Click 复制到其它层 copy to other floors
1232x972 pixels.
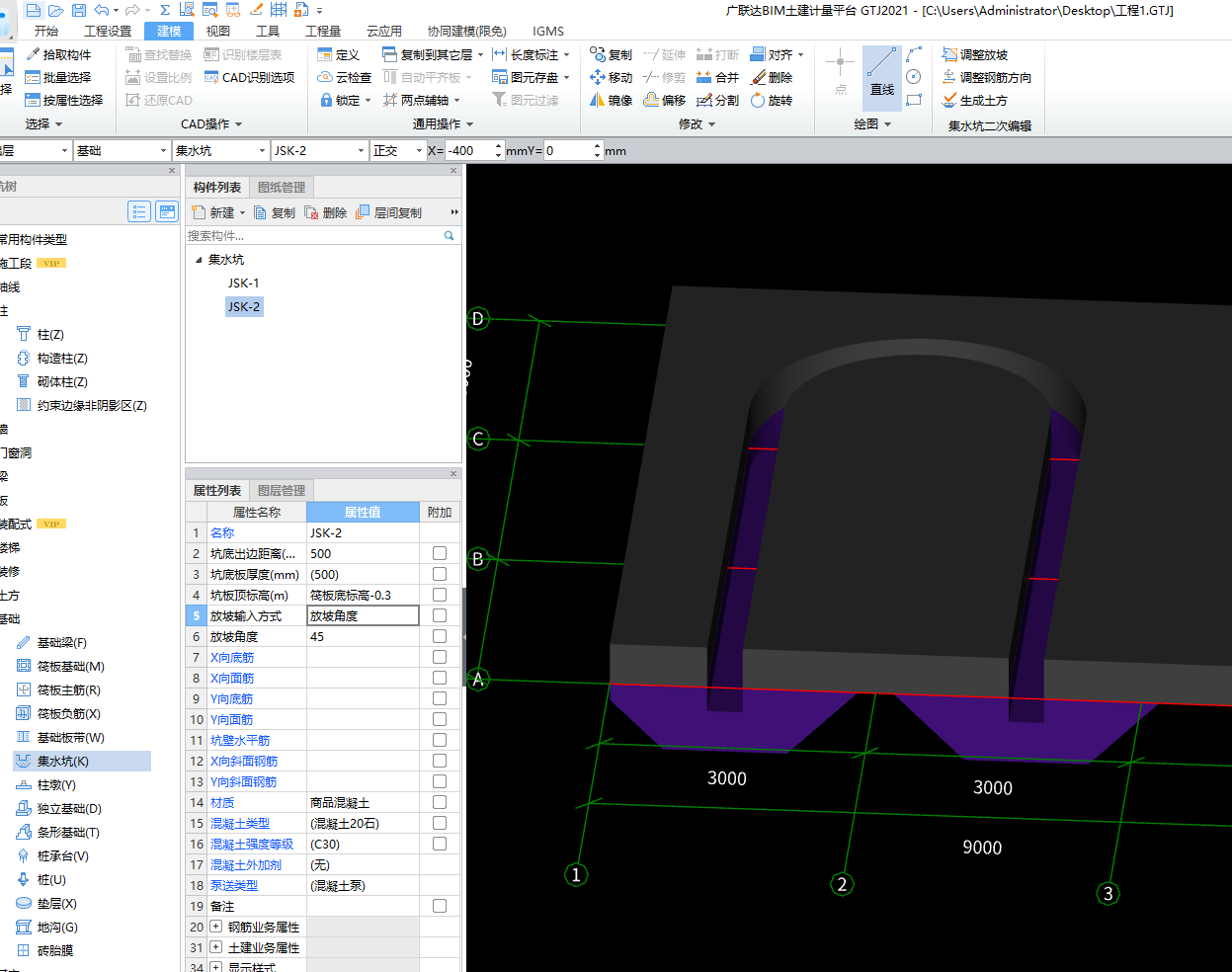433,54
